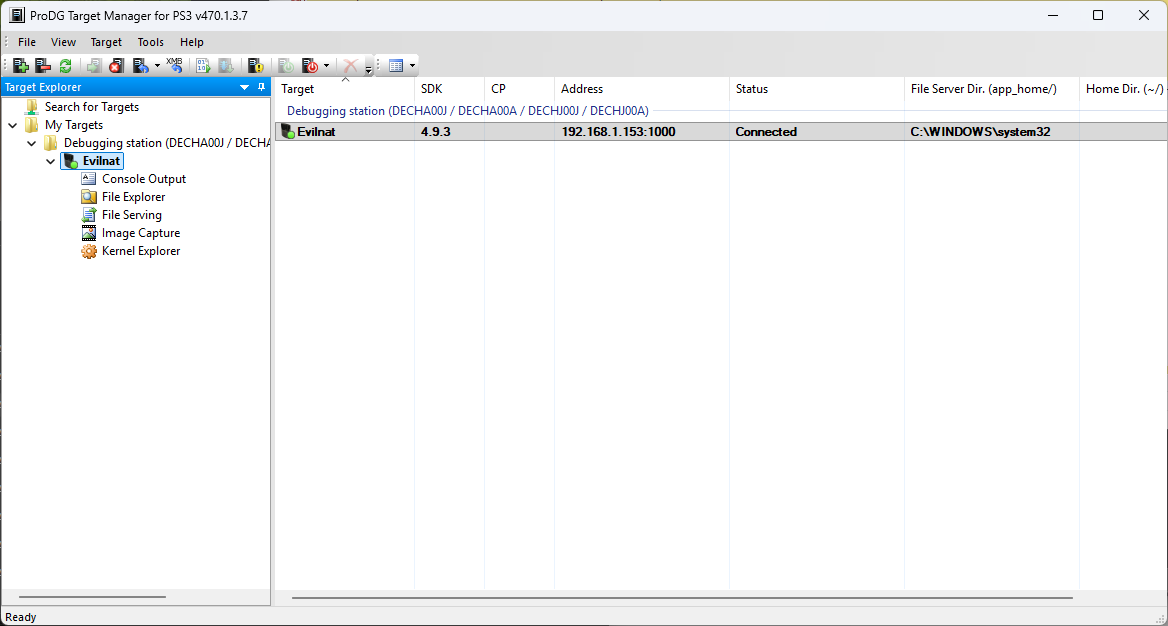Open the view layout dropdown arrow
Screen dimensions: 1168x626
click(412, 66)
